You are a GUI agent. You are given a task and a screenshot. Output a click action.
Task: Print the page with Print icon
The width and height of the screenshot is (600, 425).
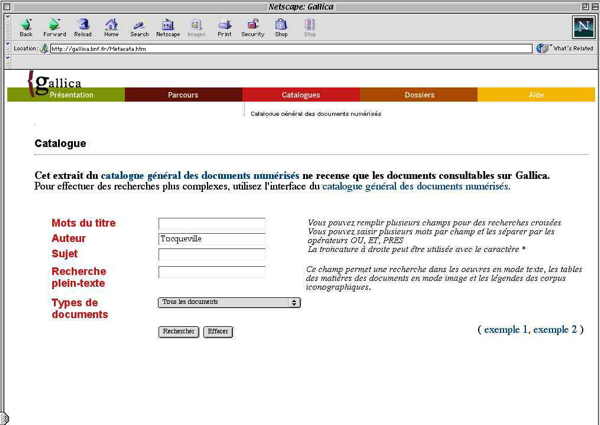tap(225, 28)
